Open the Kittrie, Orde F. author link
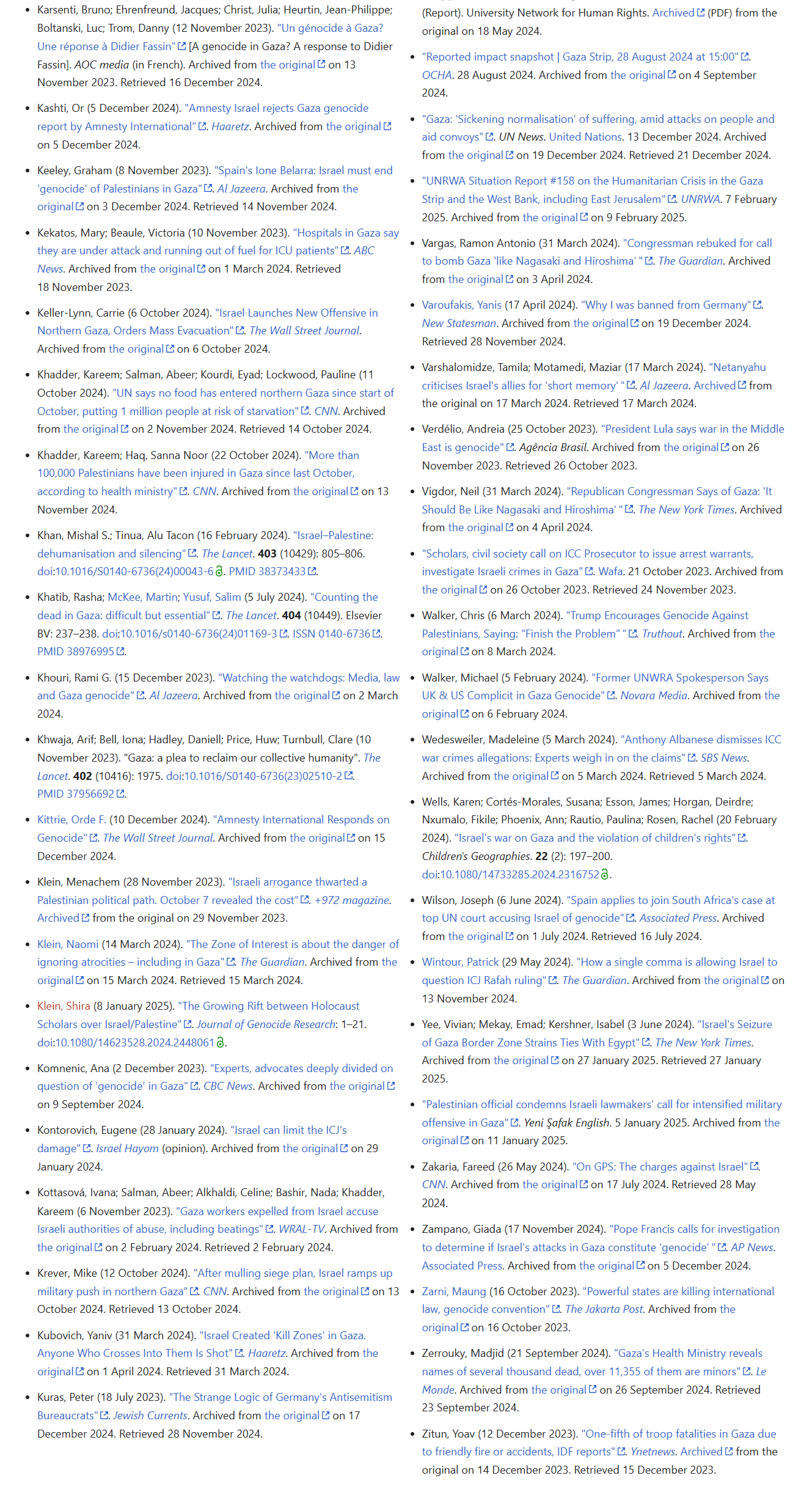Image resolution: width=812 pixels, height=1492 pixels. click(x=71, y=820)
